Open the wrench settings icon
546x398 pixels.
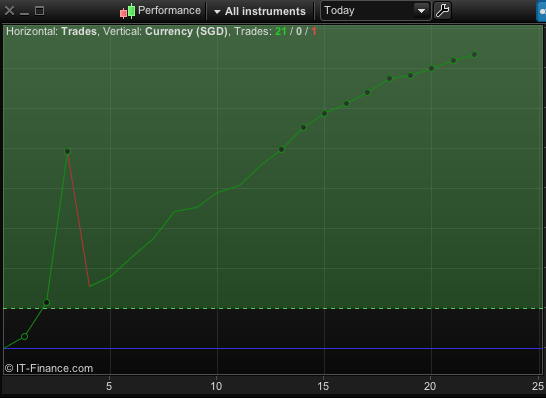(x=443, y=10)
